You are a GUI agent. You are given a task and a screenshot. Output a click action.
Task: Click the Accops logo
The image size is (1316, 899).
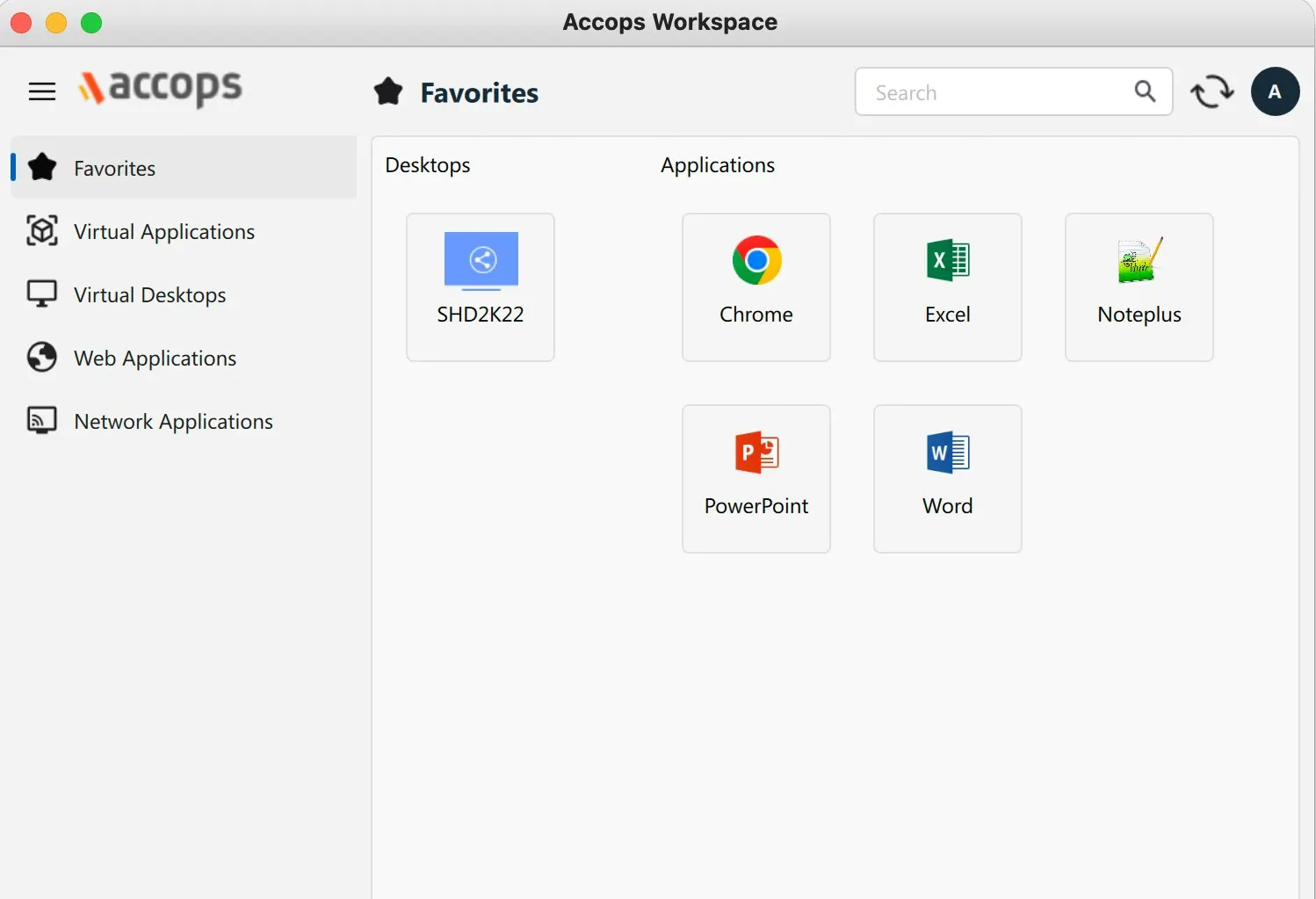pyautogui.click(x=160, y=88)
